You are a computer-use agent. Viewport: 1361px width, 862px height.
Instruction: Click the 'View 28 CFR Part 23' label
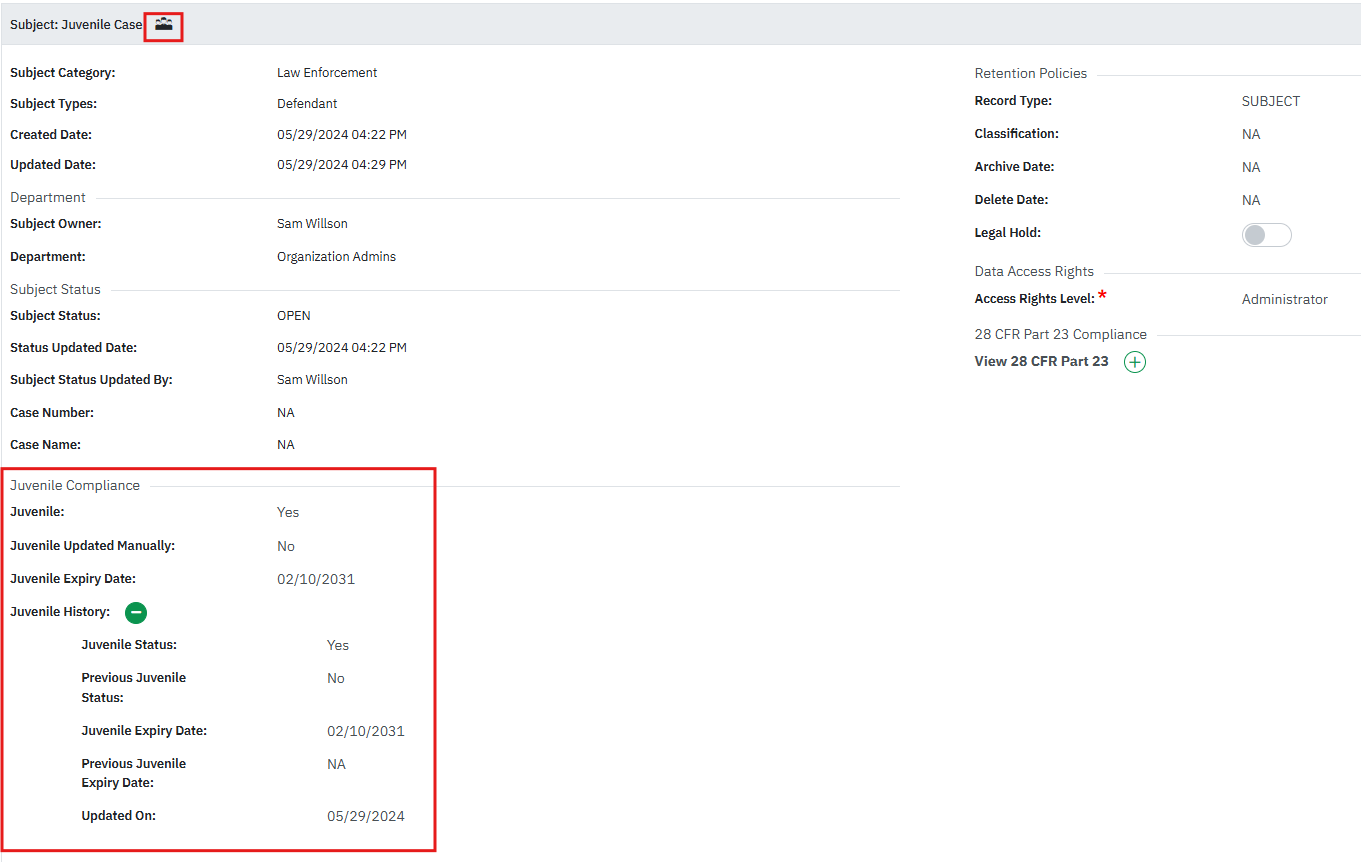tap(1041, 361)
